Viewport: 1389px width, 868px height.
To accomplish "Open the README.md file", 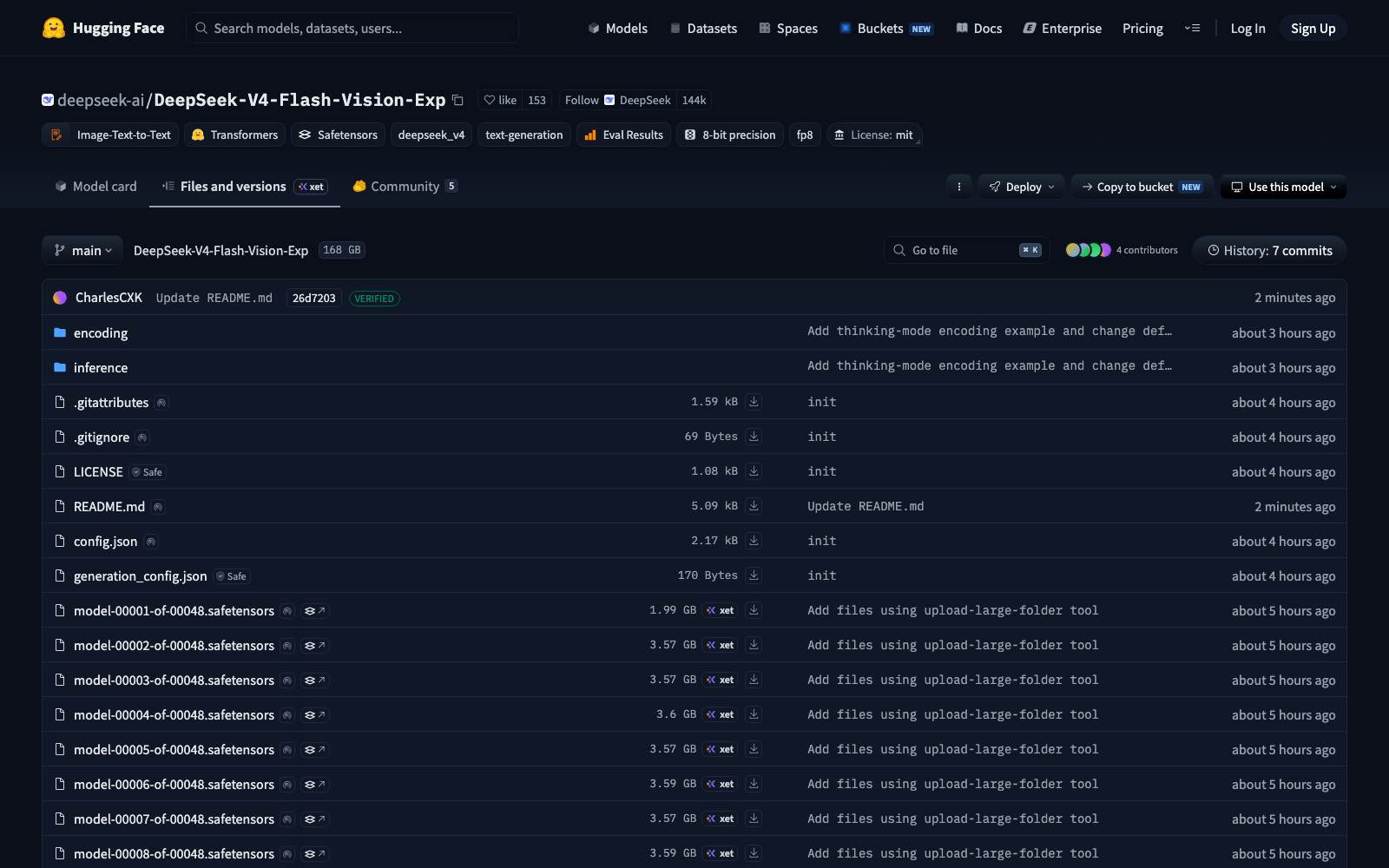I will (109, 506).
